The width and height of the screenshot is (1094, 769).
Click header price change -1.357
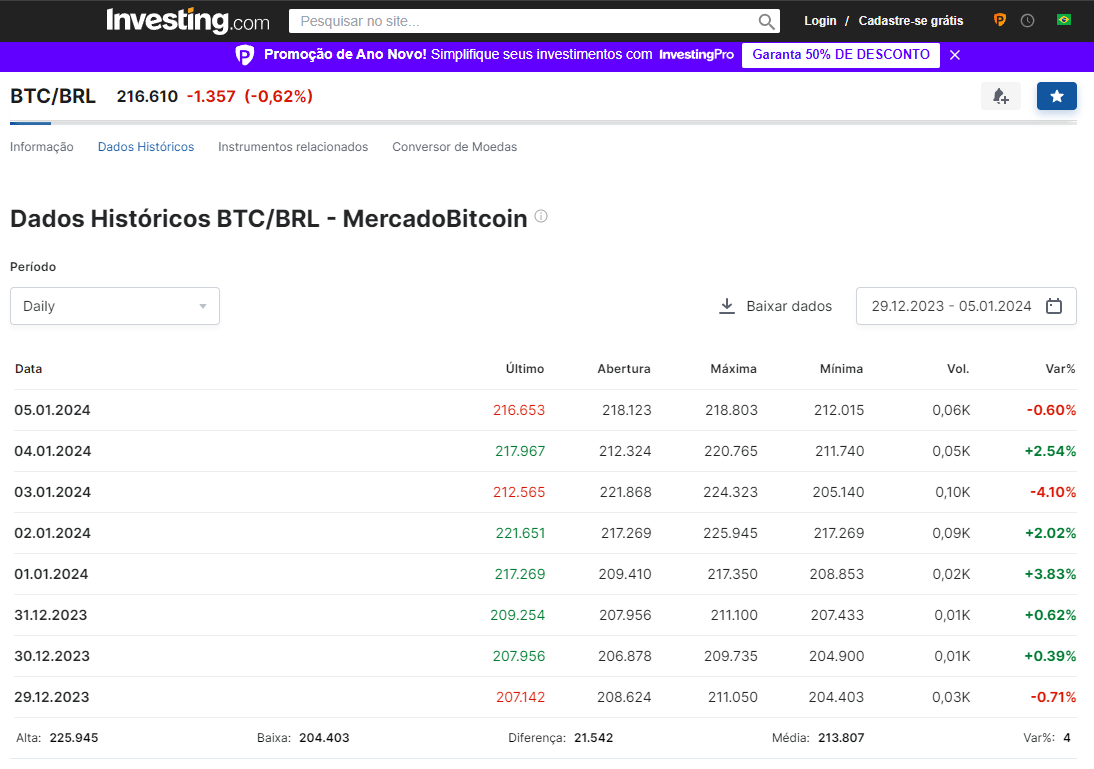[x=211, y=96]
